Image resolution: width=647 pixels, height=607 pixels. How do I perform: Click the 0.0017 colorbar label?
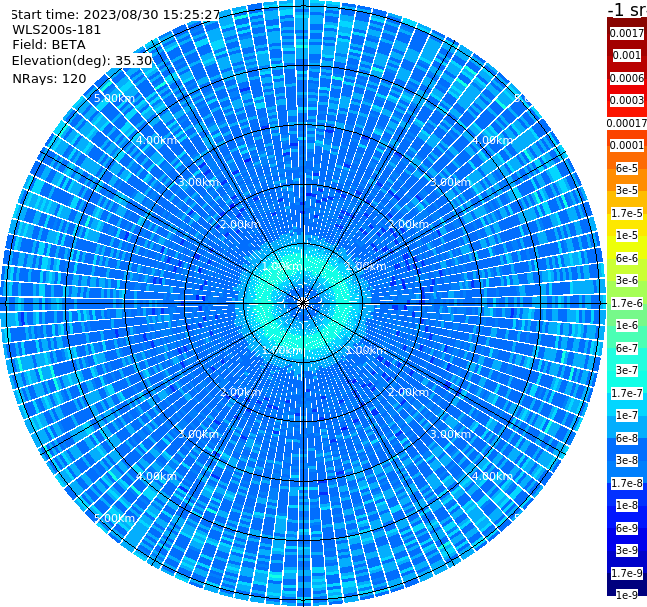point(627,33)
